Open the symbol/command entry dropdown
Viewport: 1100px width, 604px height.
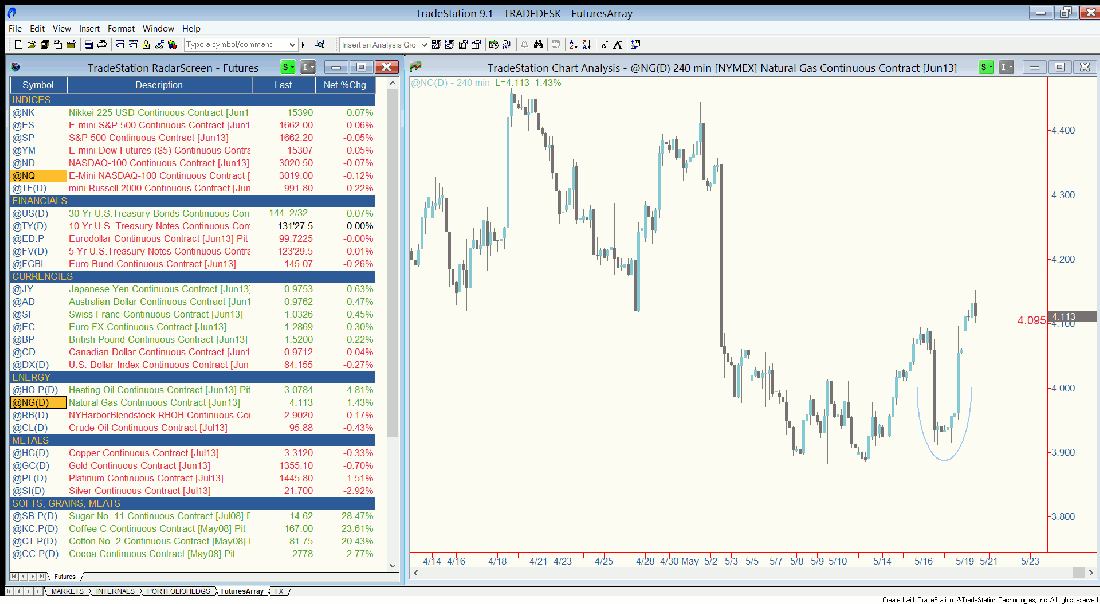tap(292, 45)
